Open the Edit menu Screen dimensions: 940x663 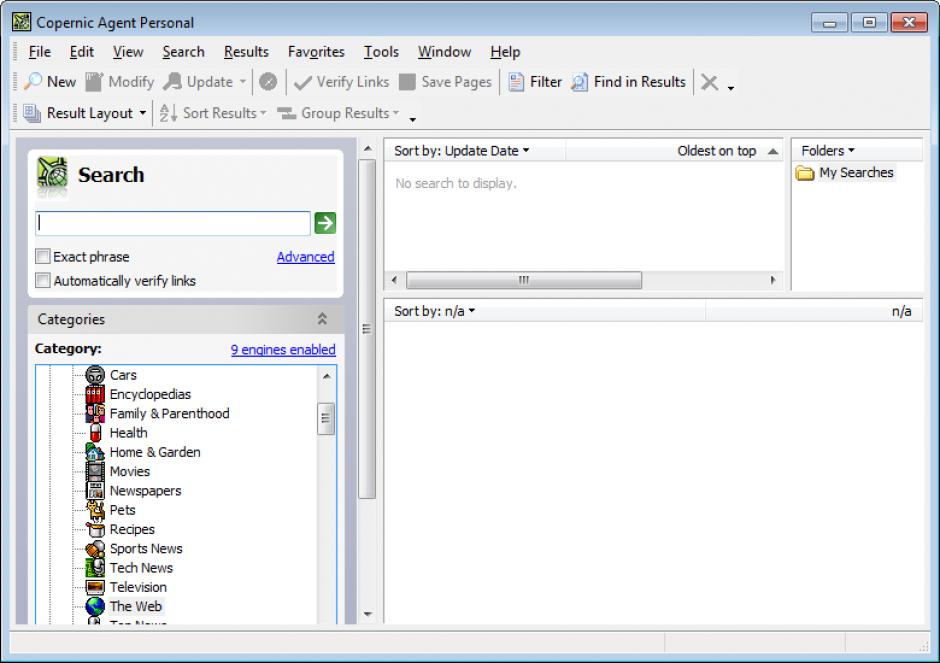point(82,52)
